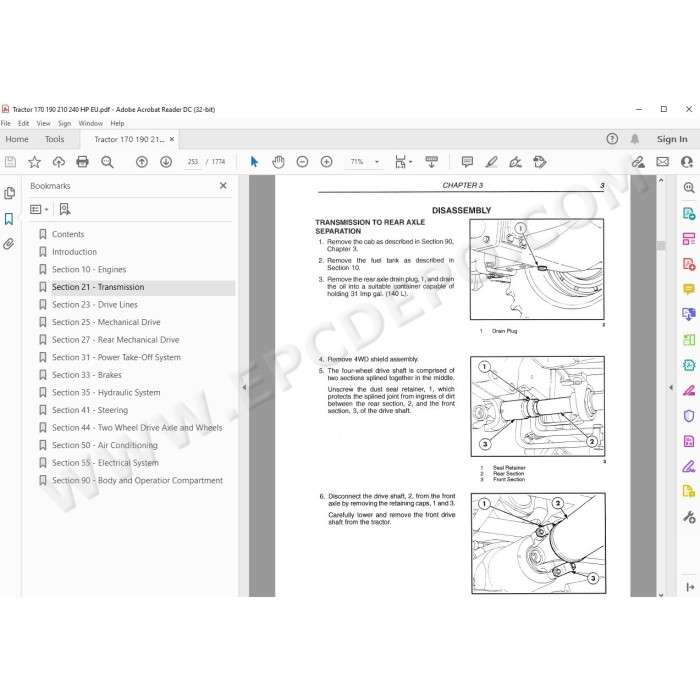Open Section 33 - Brakes bookmark
Image resolution: width=700 pixels, height=700 pixels.
pos(87,375)
